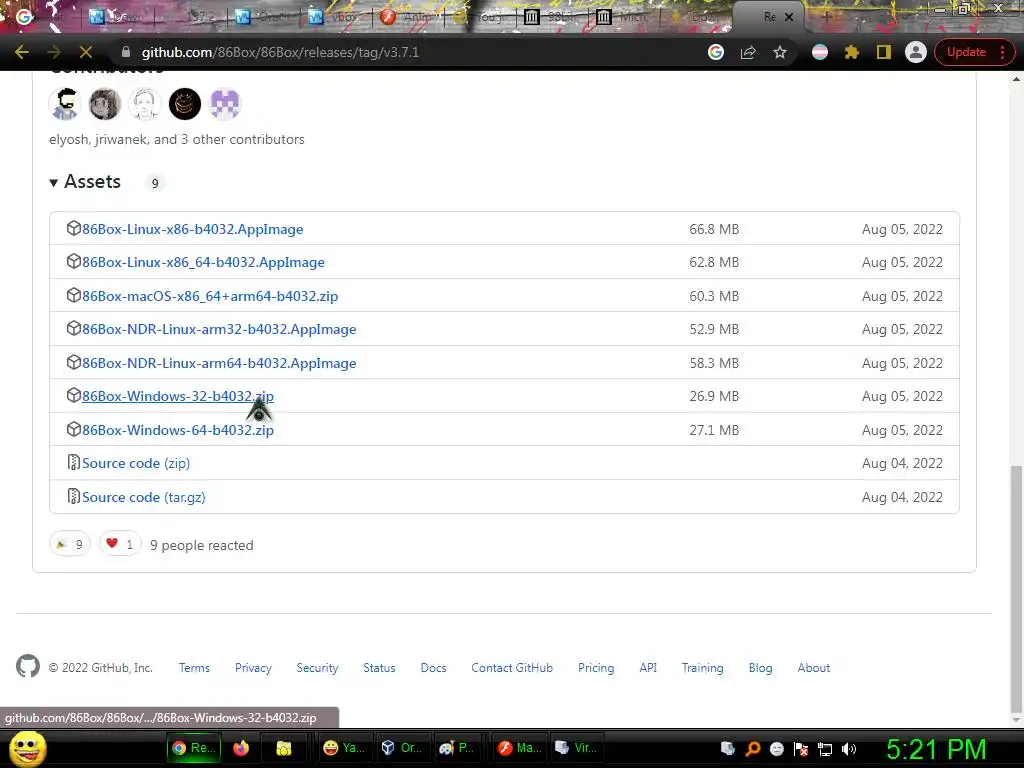Focus the github.com address bar

405,52
